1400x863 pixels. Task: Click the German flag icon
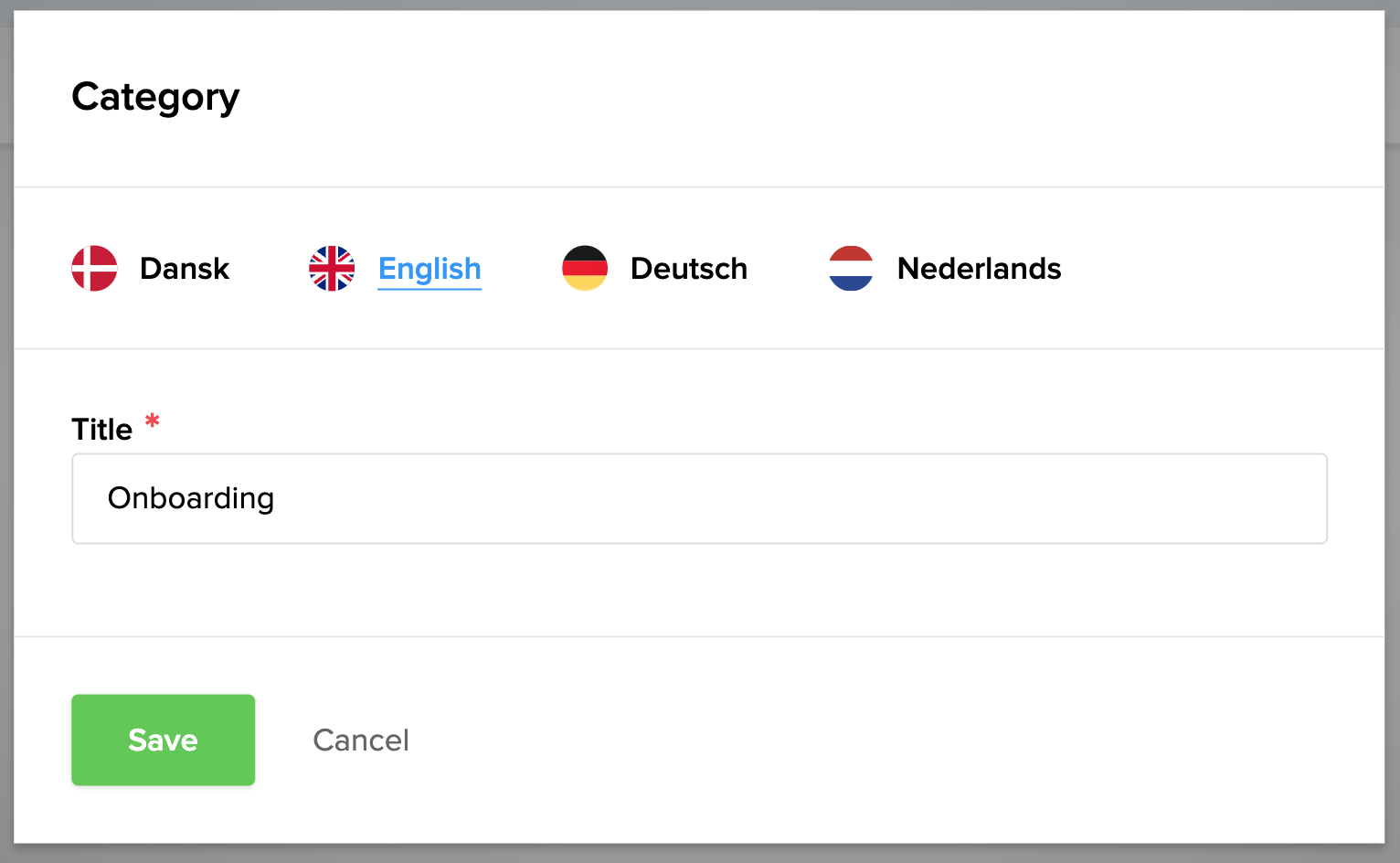click(584, 268)
